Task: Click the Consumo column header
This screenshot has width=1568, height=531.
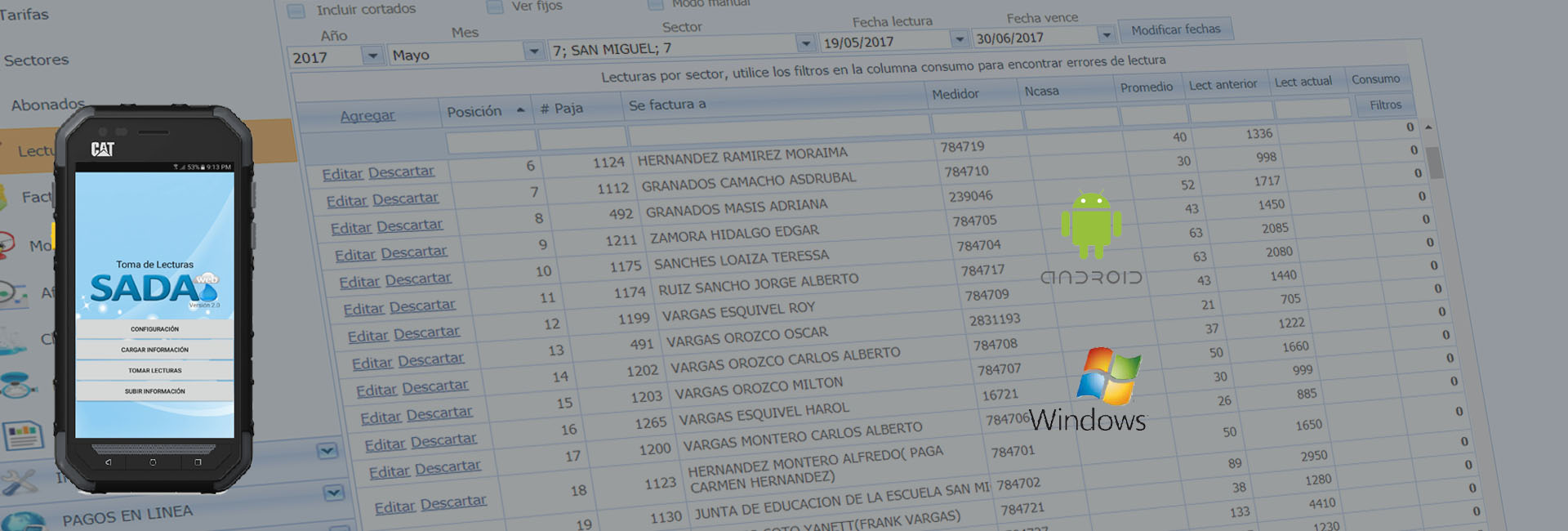Action: click(x=1376, y=79)
